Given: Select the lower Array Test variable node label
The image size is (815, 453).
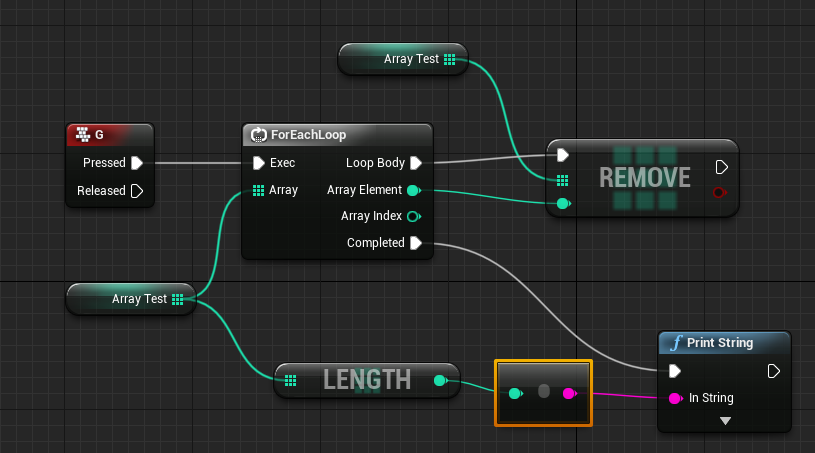Looking at the screenshot, I should 139,299.
